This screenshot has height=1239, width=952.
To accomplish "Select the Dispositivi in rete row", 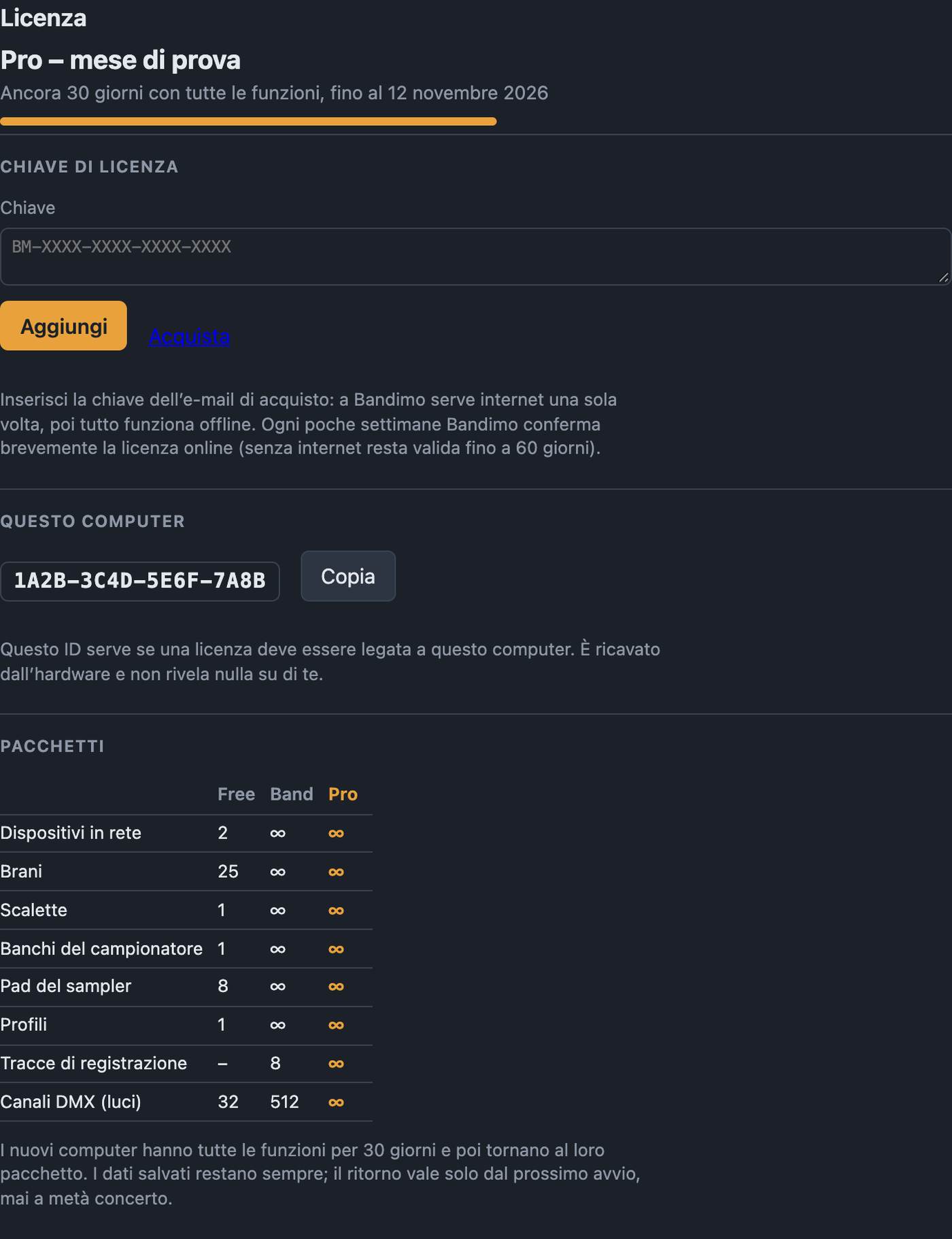I will coord(186,833).
